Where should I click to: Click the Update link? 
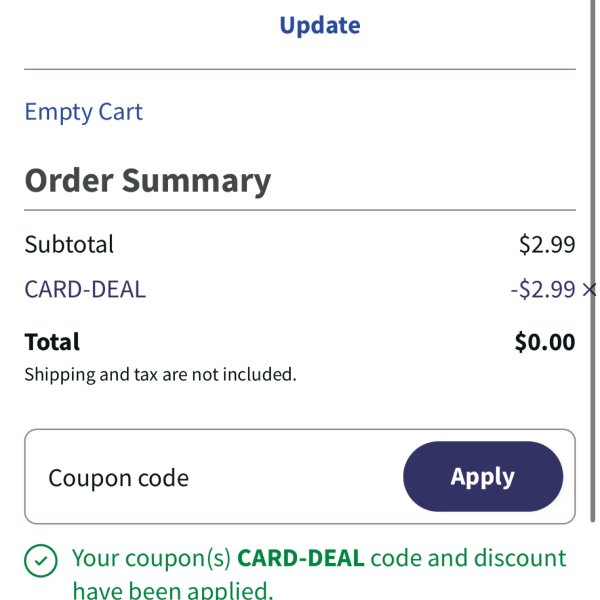tap(320, 26)
